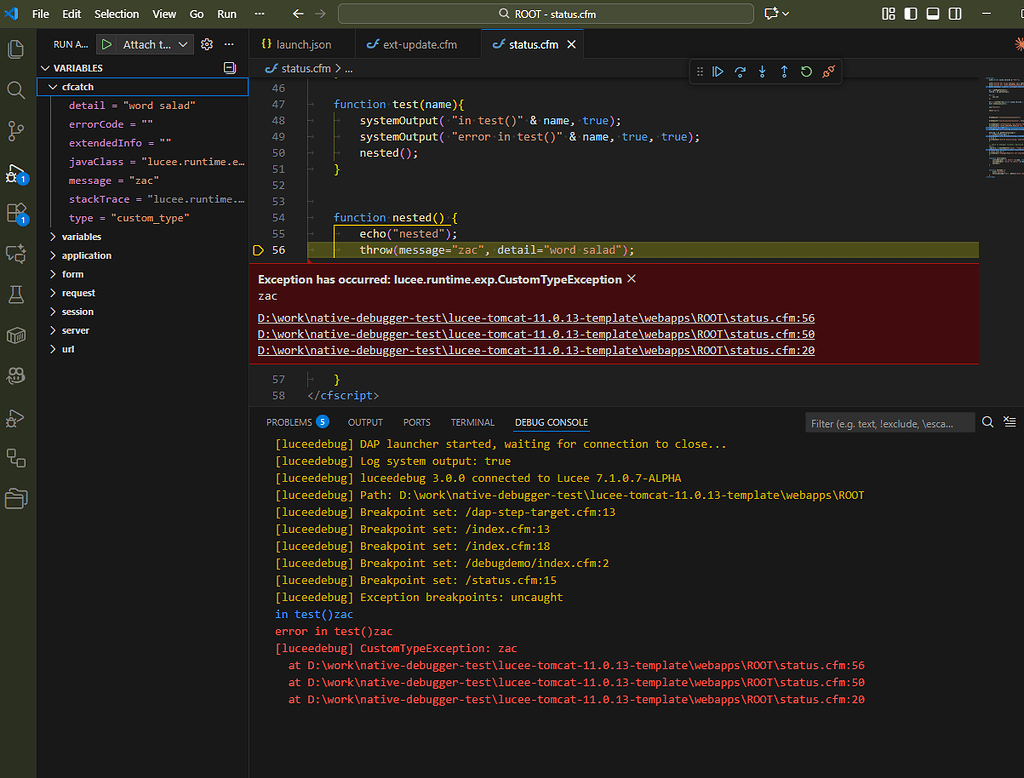Click the debug console filter field

click(889, 423)
